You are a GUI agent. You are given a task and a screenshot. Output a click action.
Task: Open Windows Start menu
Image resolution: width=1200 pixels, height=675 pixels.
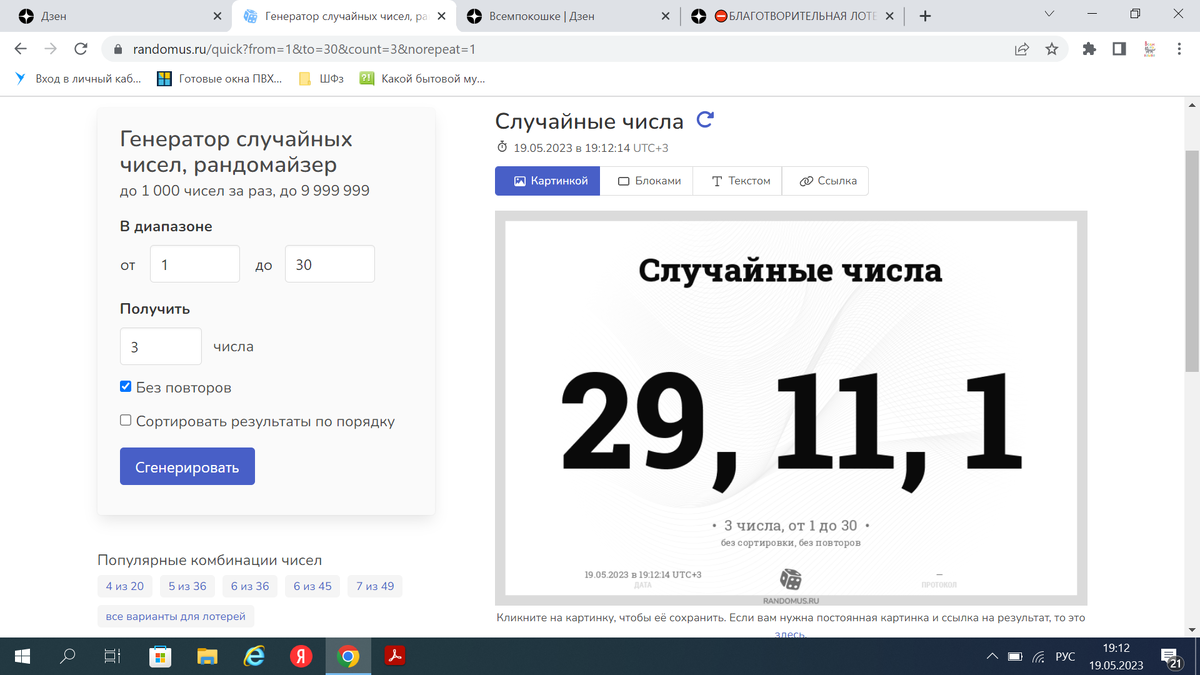(22, 656)
